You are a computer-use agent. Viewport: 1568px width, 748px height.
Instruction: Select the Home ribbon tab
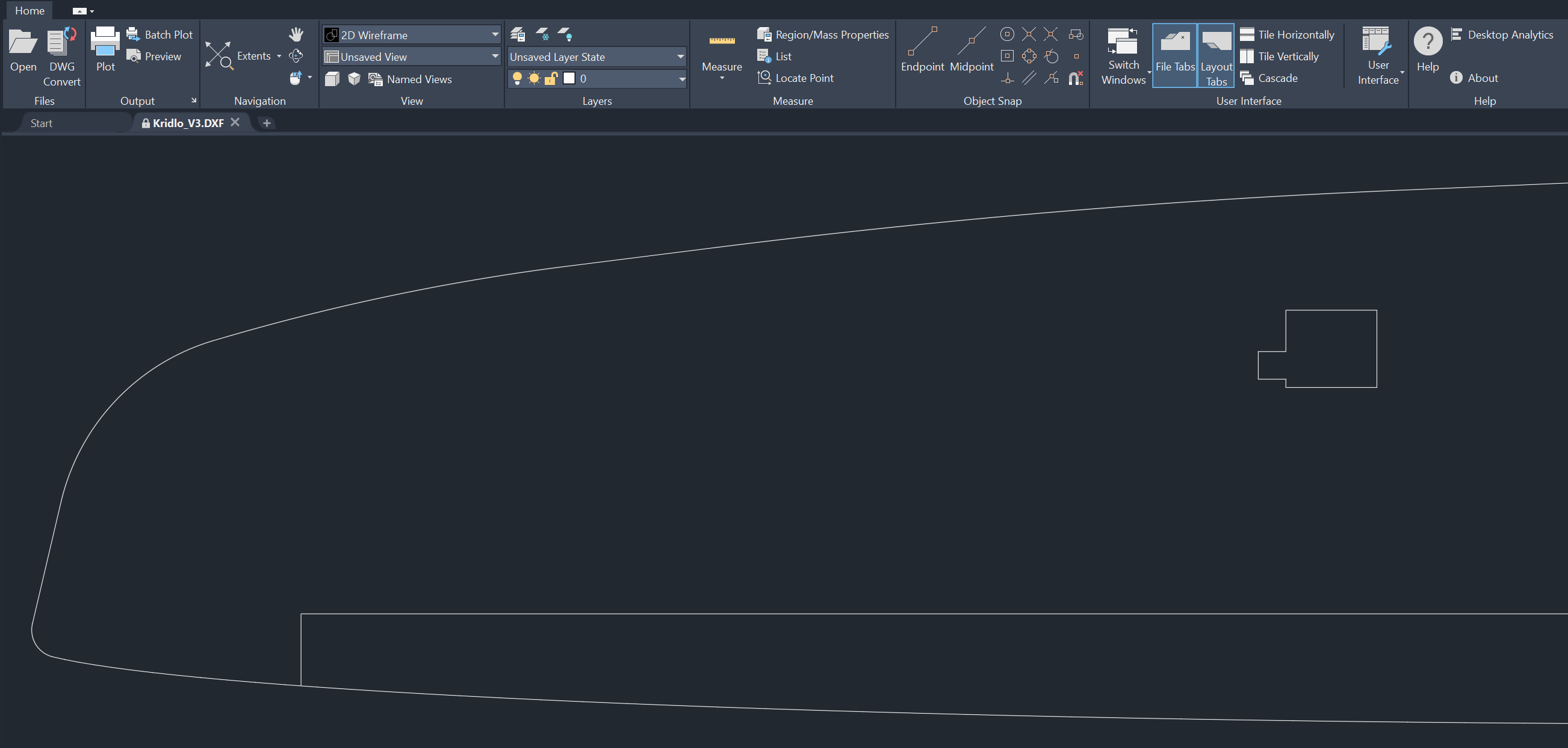pyautogui.click(x=30, y=10)
